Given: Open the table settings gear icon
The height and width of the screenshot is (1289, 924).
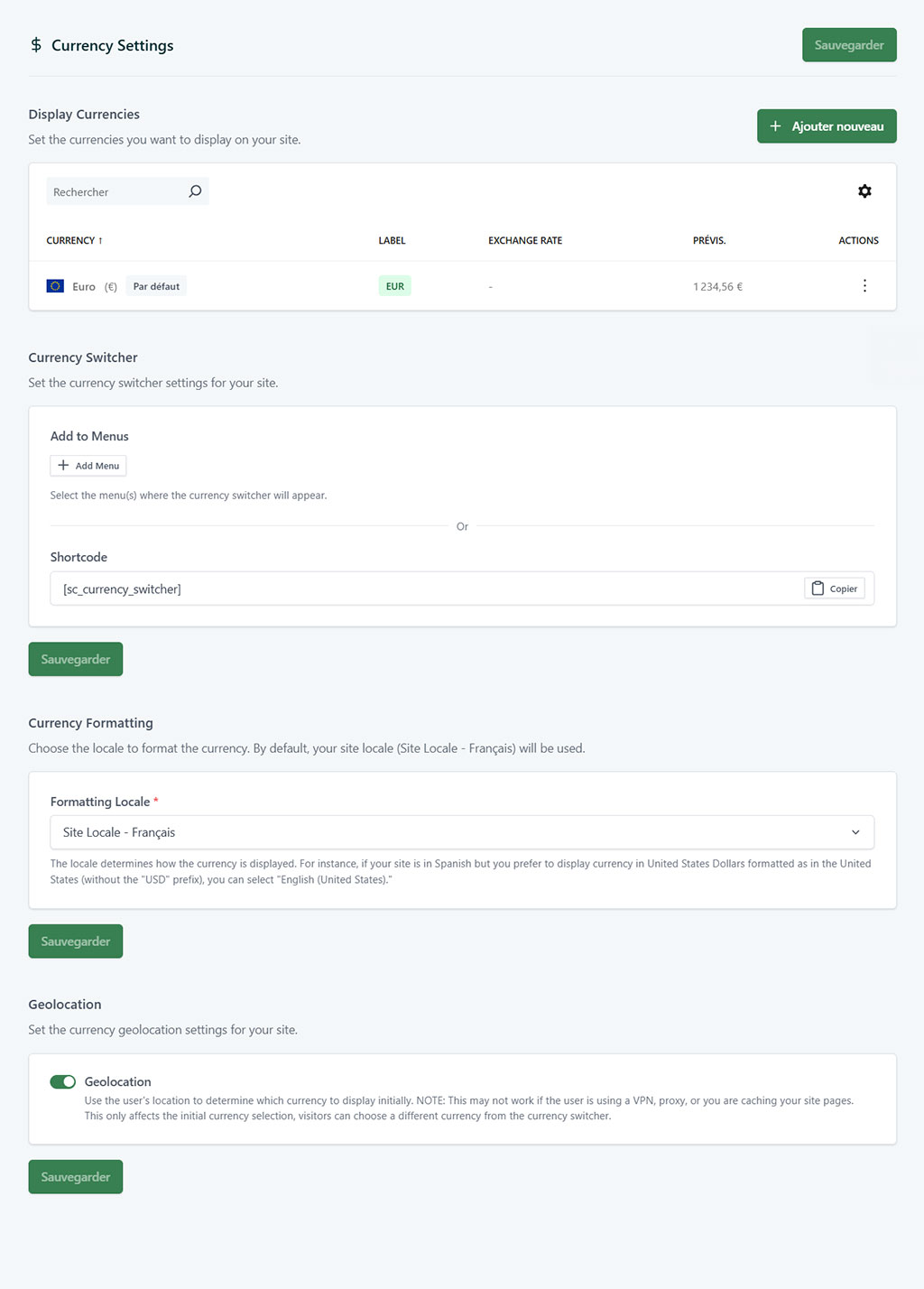Looking at the screenshot, I should tap(864, 190).
